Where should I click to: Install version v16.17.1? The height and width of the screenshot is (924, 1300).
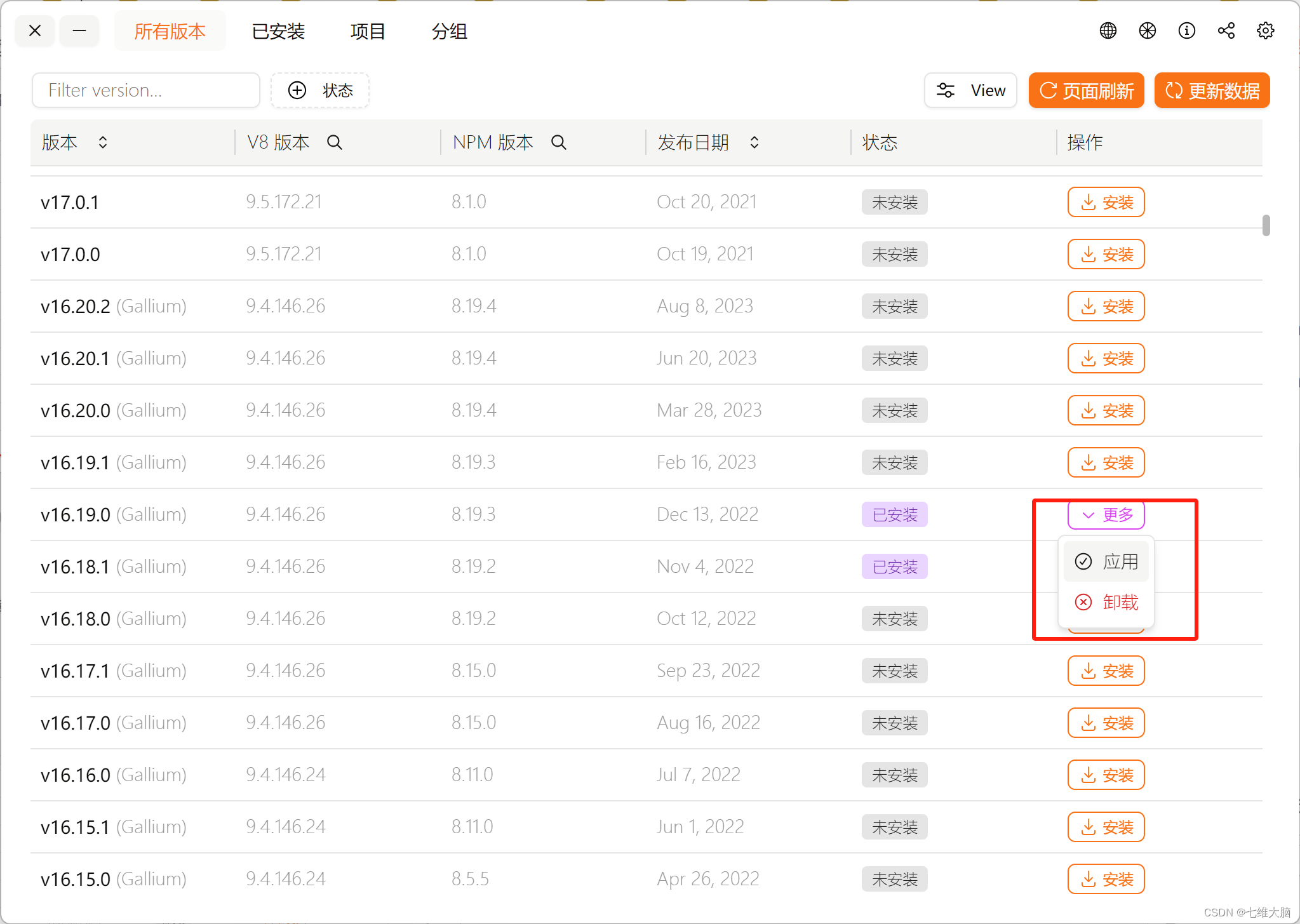click(1106, 671)
